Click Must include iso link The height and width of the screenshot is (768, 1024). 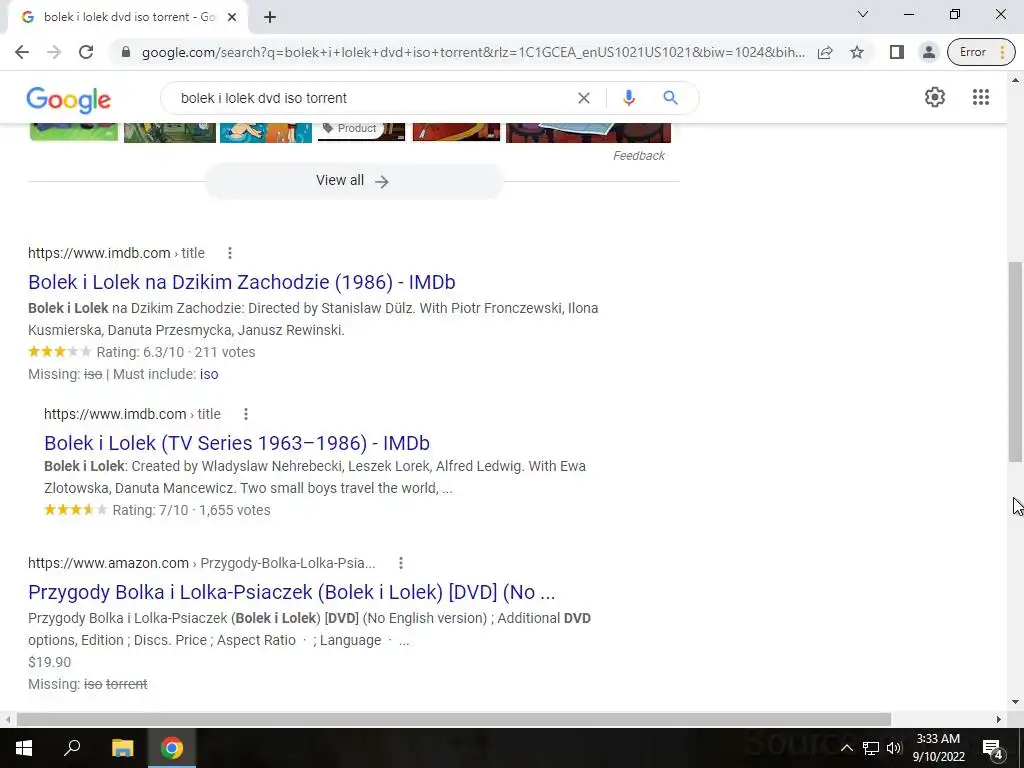pyautogui.click(x=209, y=374)
